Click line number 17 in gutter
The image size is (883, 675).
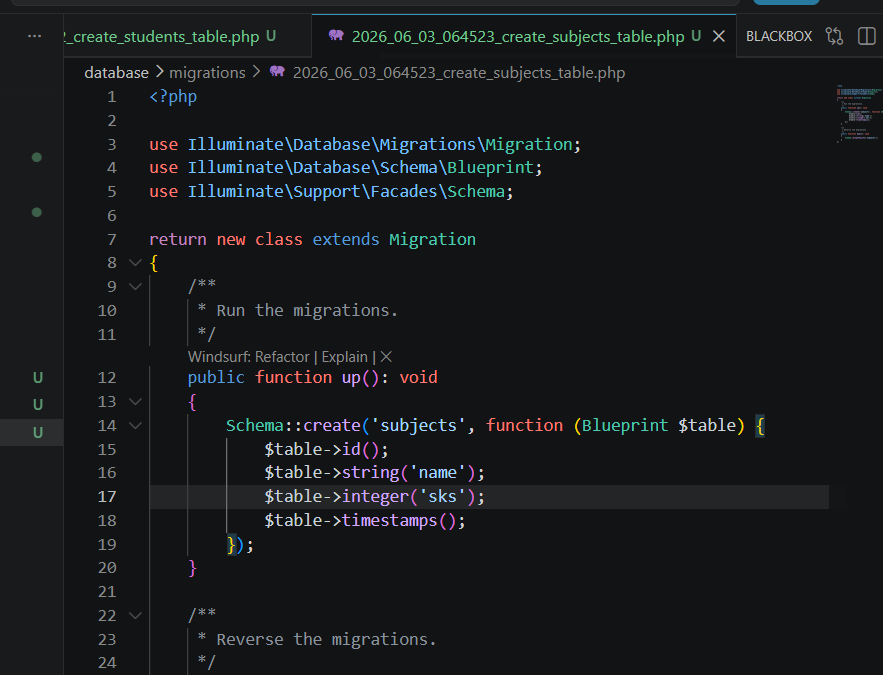click(x=107, y=497)
